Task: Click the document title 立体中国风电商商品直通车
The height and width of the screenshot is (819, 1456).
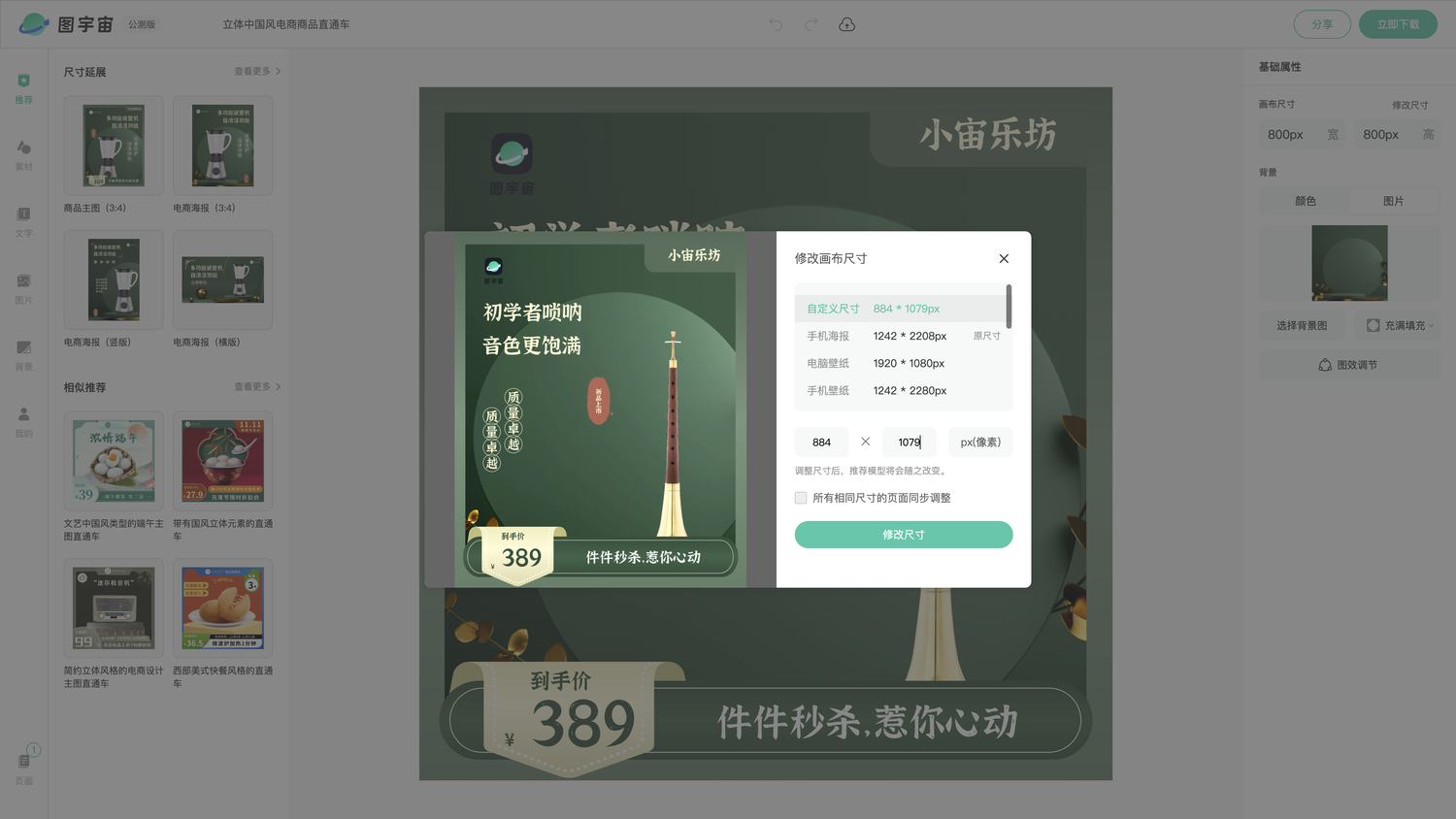Action: [286, 24]
